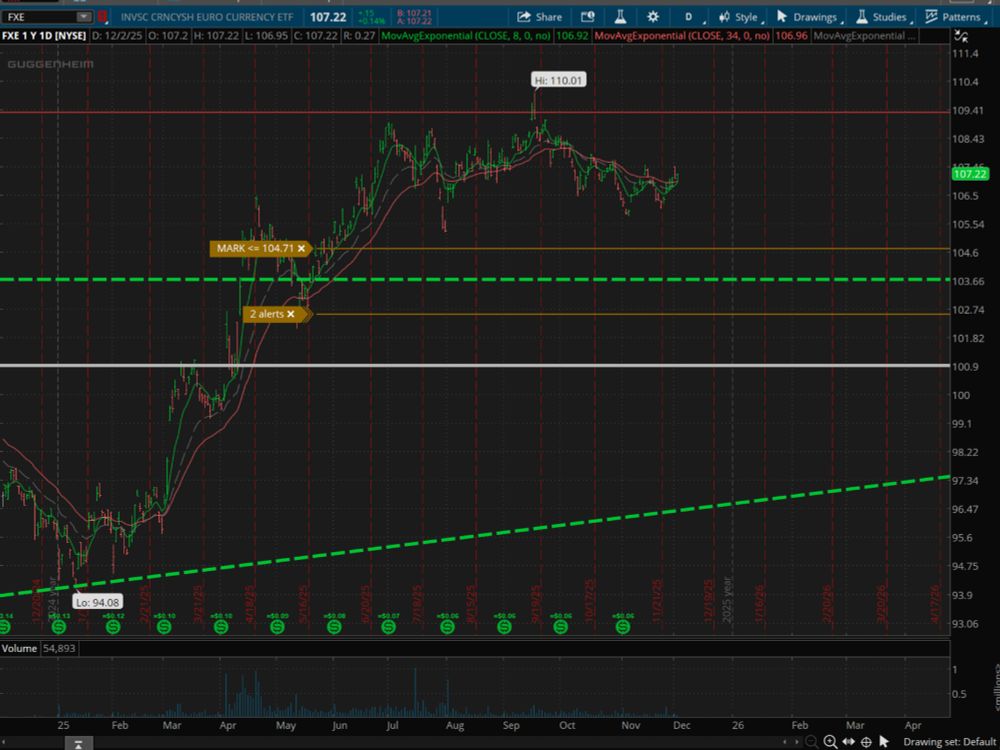Open the Studies menu

coord(884,17)
